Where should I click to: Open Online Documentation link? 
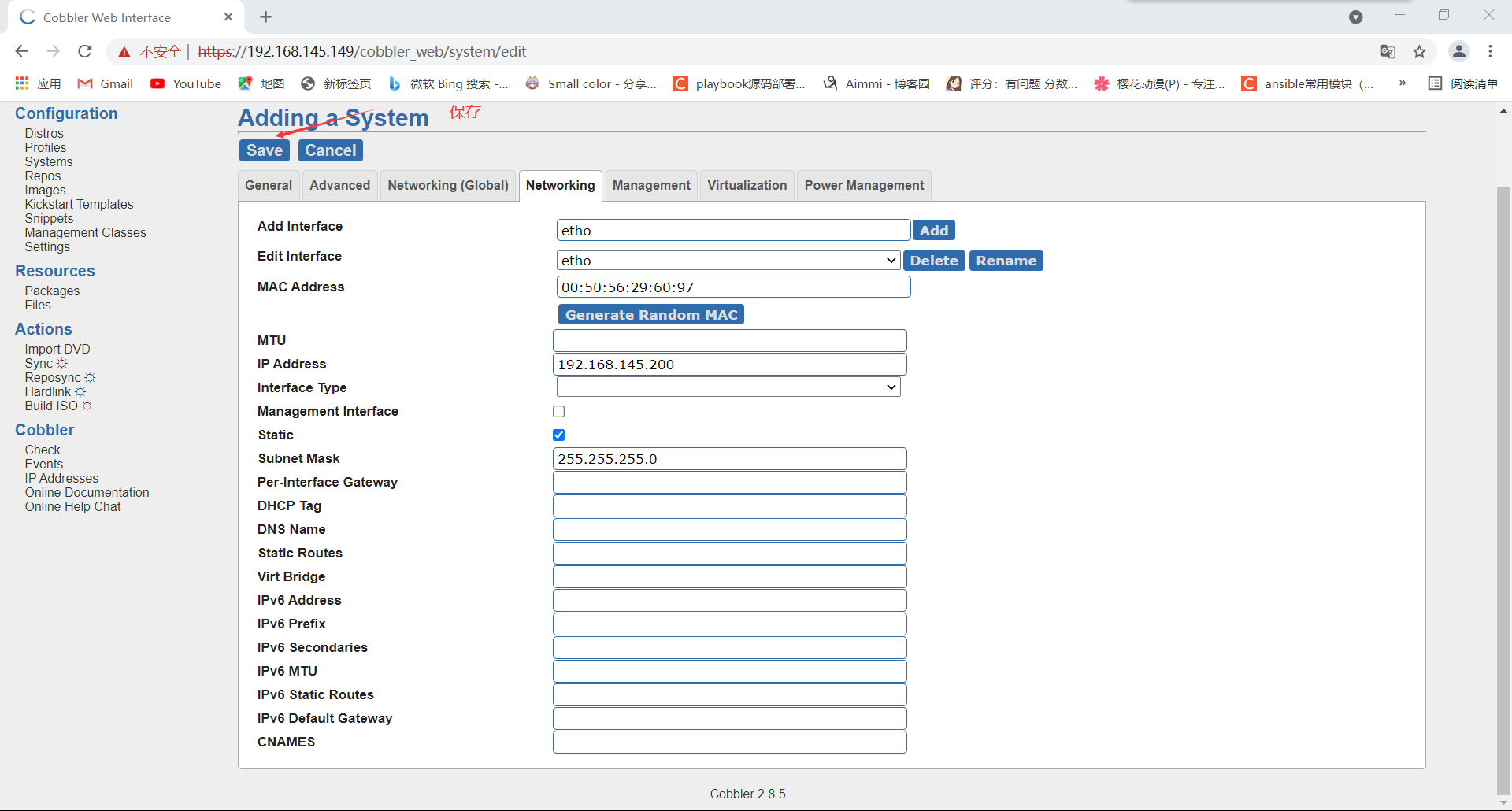(87, 493)
